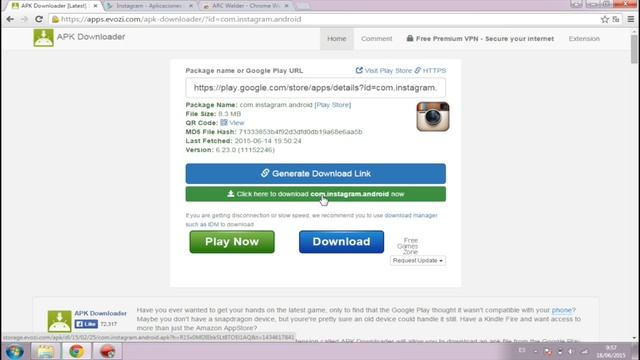Click the green Play Now button
The image size is (640, 360).
pyautogui.click(x=232, y=242)
